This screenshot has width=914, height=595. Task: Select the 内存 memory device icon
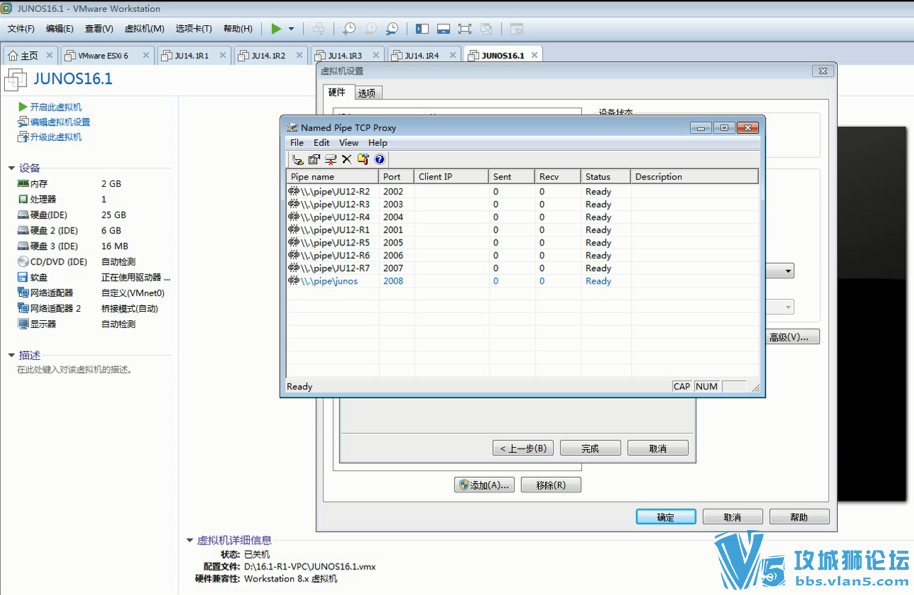[x=23, y=184]
